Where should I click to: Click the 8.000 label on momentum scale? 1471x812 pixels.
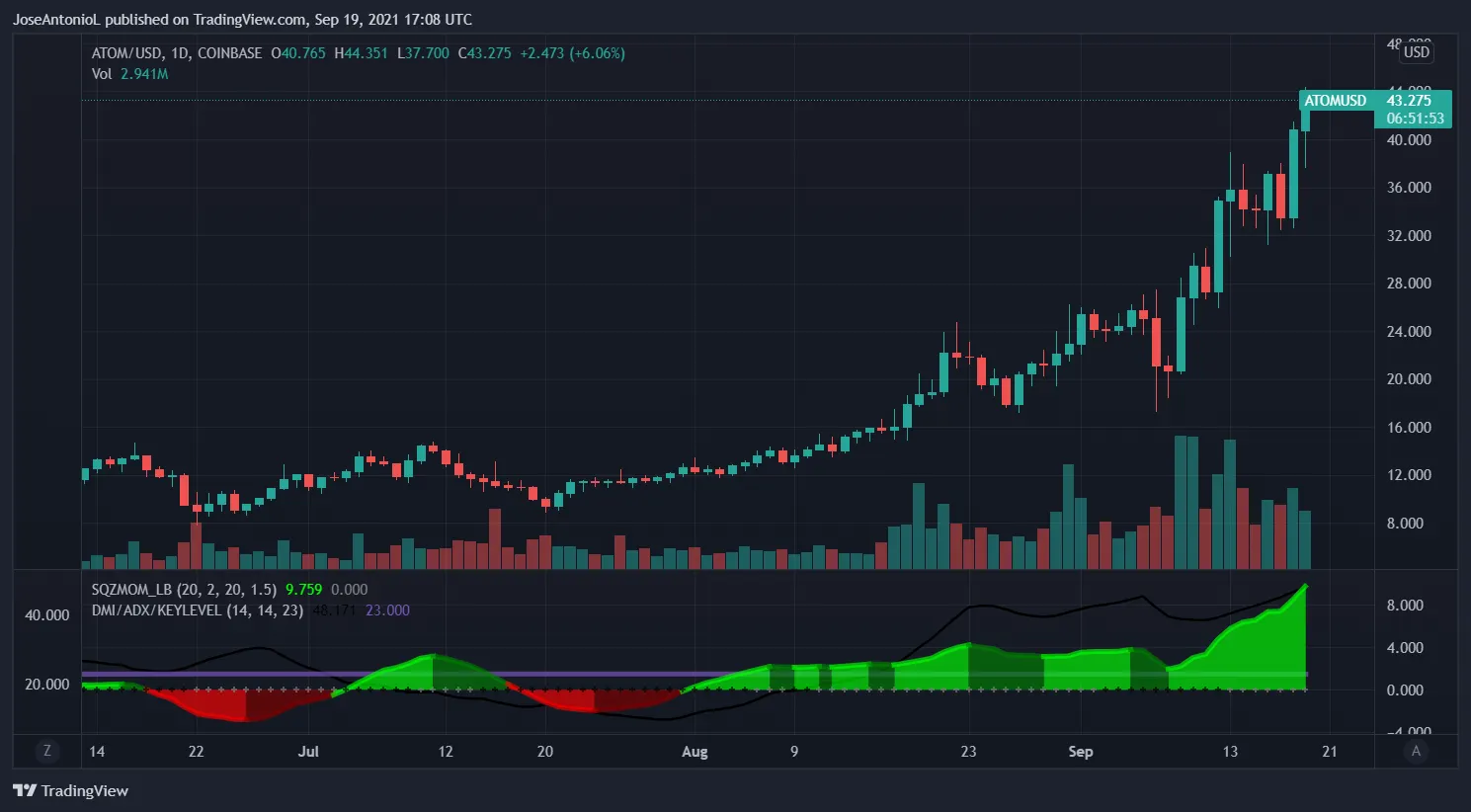click(1405, 606)
